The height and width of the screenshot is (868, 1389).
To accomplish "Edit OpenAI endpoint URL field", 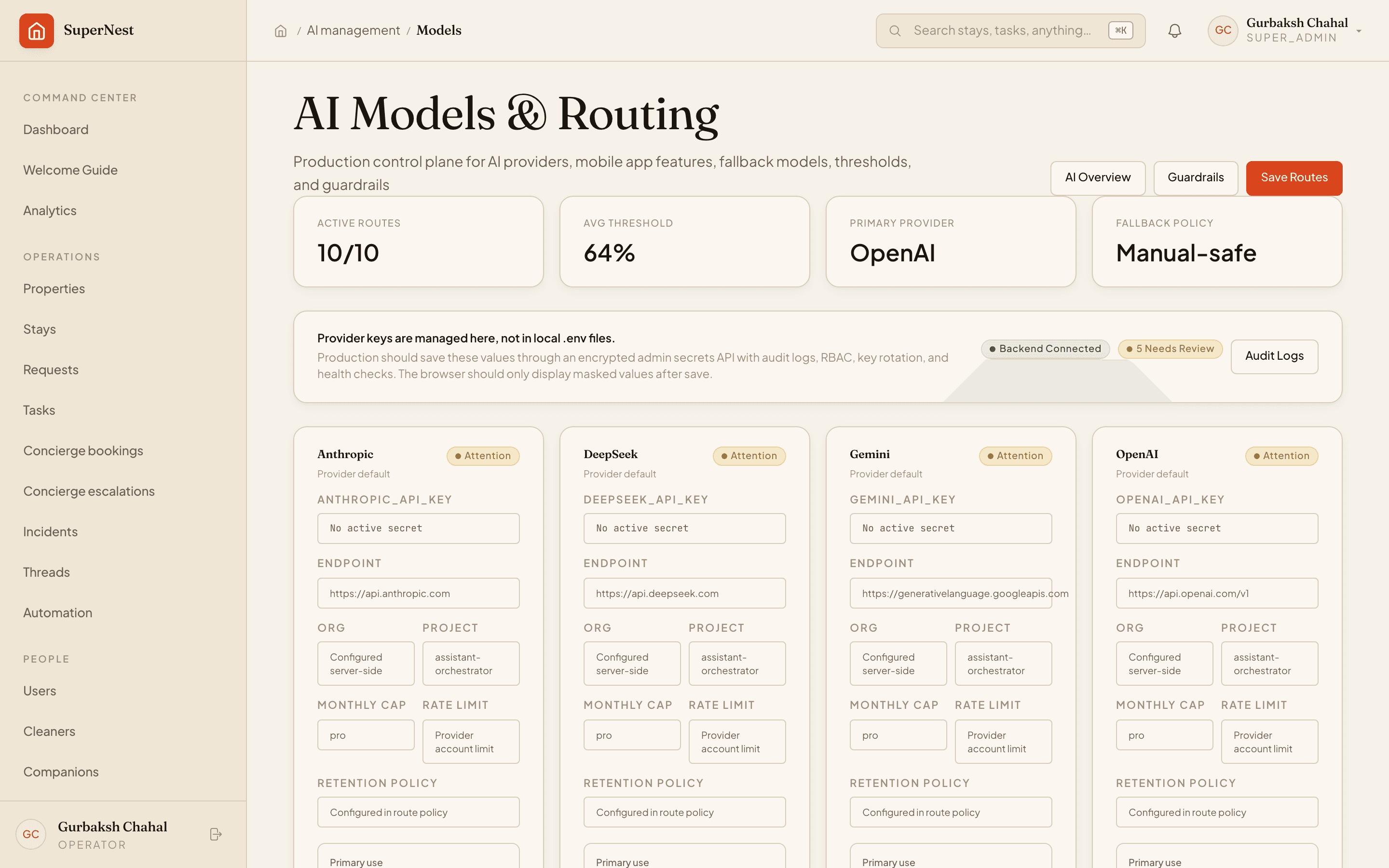I will [x=1217, y=593].
